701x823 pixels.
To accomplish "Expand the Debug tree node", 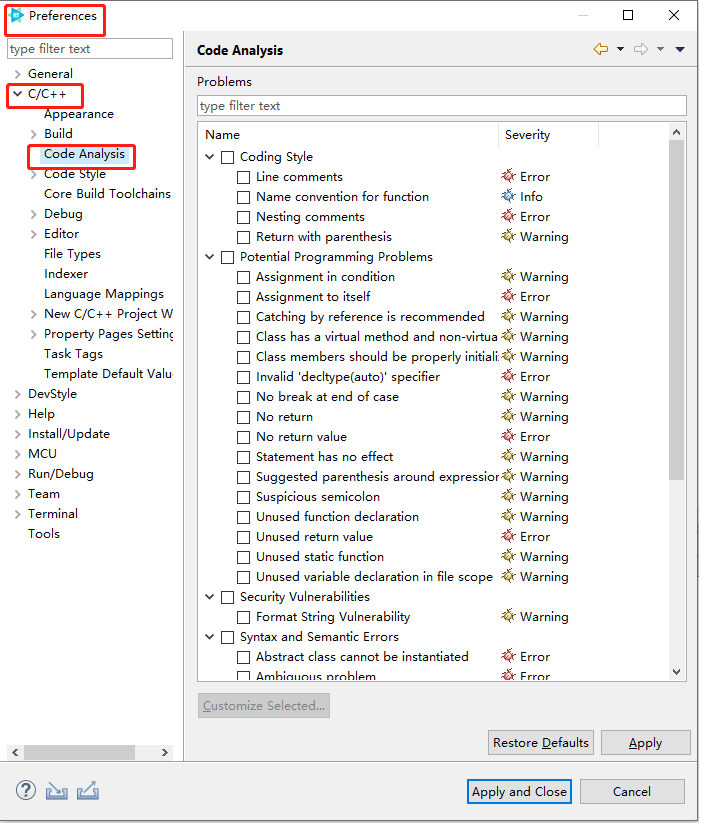I will tap(34, 214).
